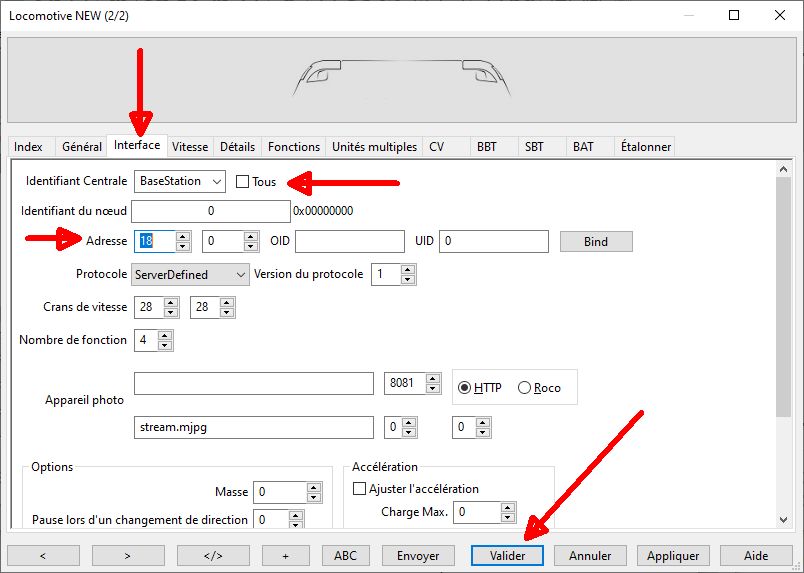Image resolution: width=804 pixels, height=573 pixels.
Task: Add new entry with the '+' button
Action: click(286, 556)
